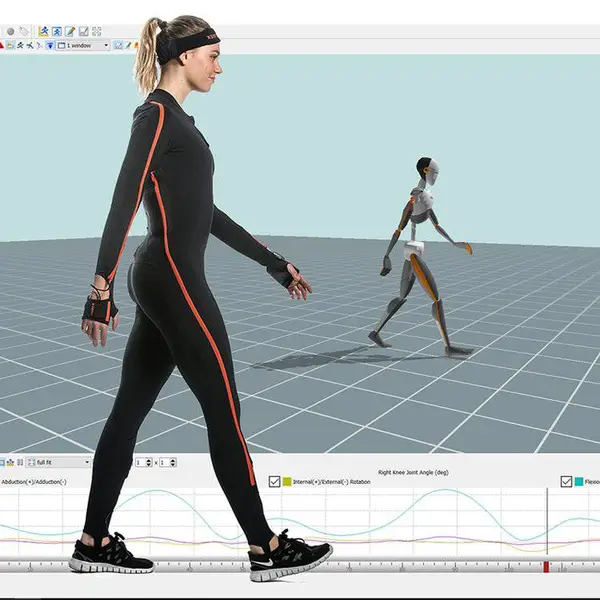
Task: Open the blue framed running figure view
Action: (x=57, y=31)
